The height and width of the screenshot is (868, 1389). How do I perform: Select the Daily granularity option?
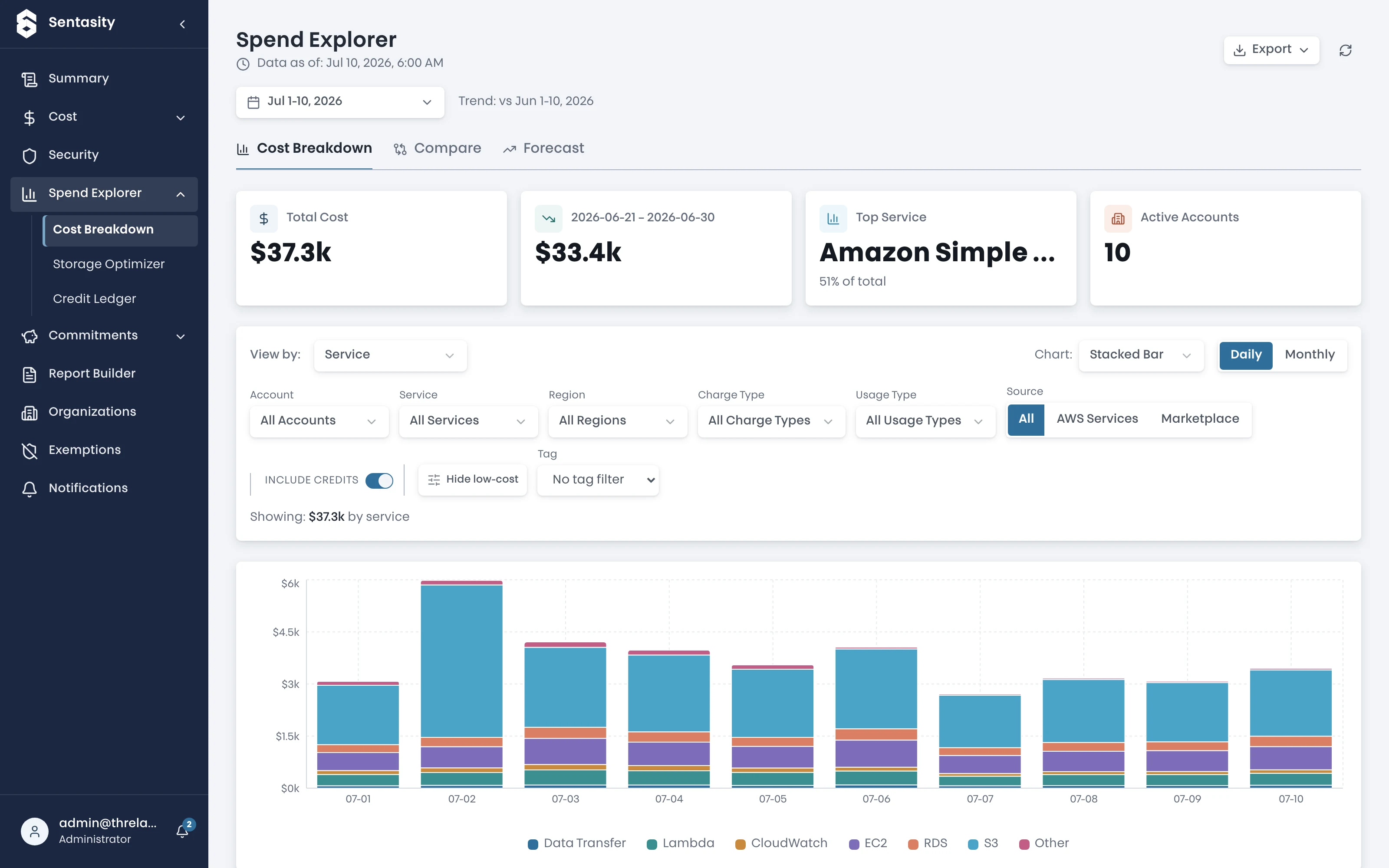click(1245, 355)
